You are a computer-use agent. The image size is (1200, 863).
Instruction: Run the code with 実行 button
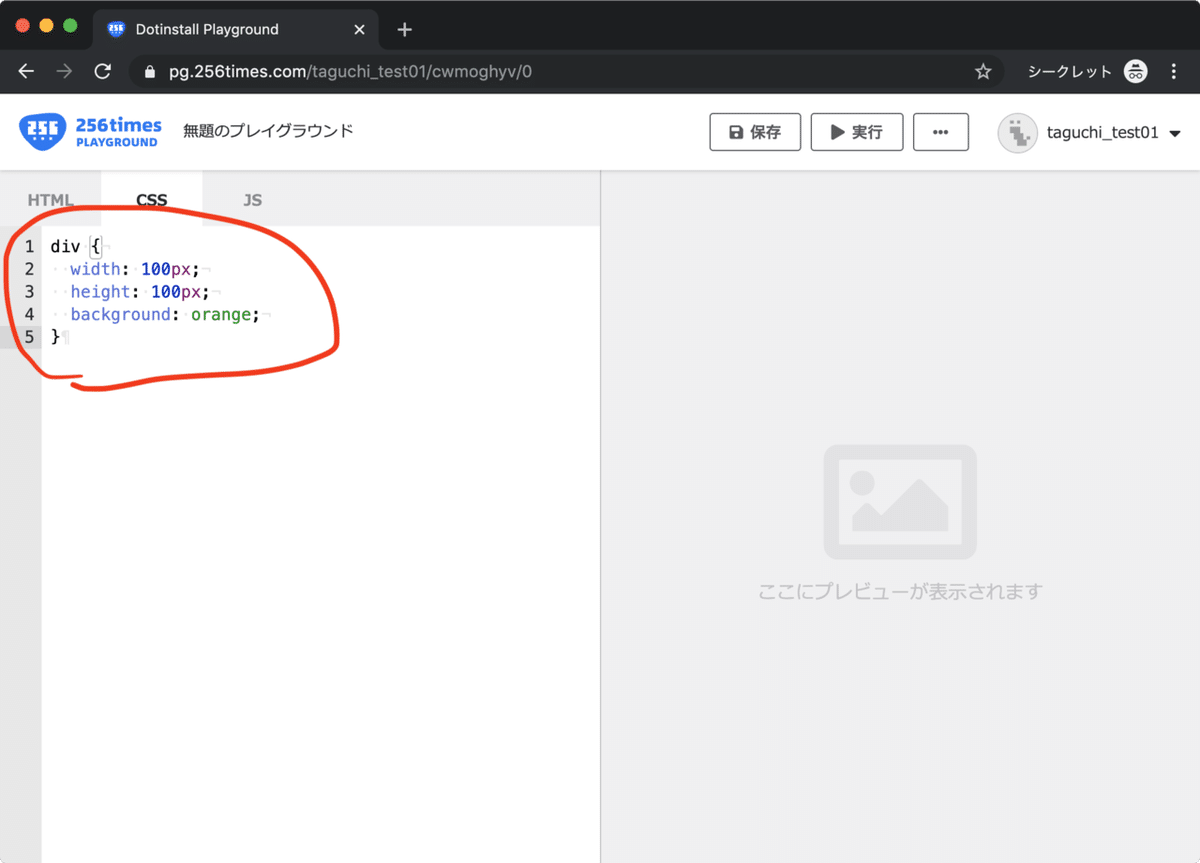tap(857, 132)
